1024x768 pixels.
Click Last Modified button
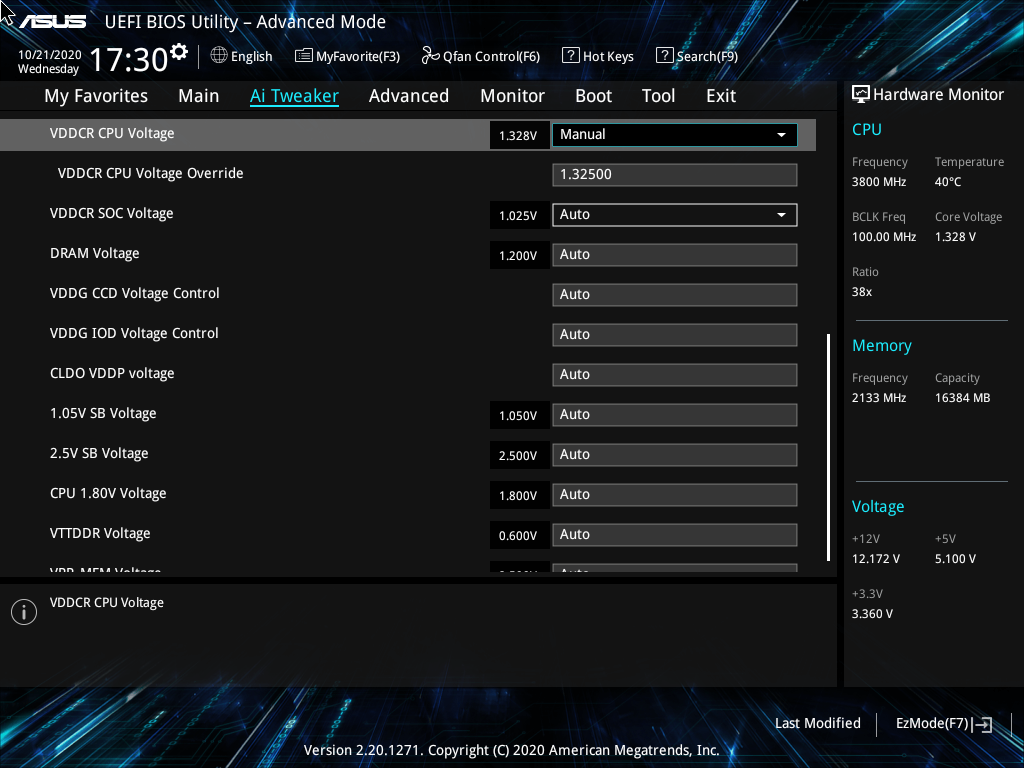pyautogui.click(x=818, y=724)
